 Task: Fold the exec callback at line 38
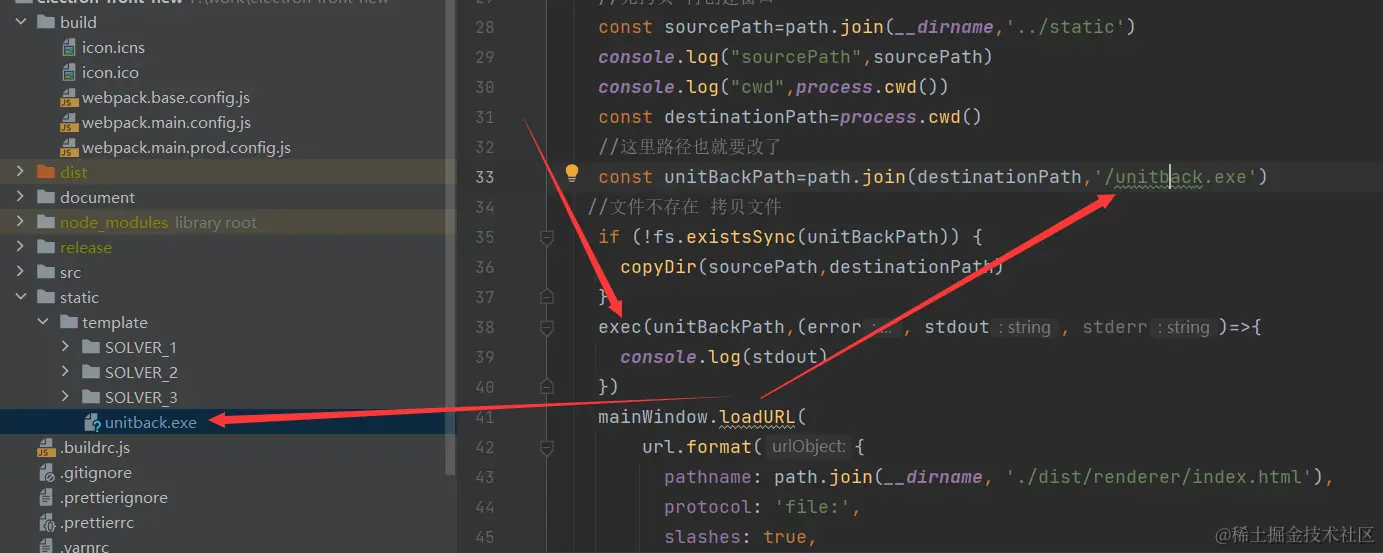tap(546, 327)
